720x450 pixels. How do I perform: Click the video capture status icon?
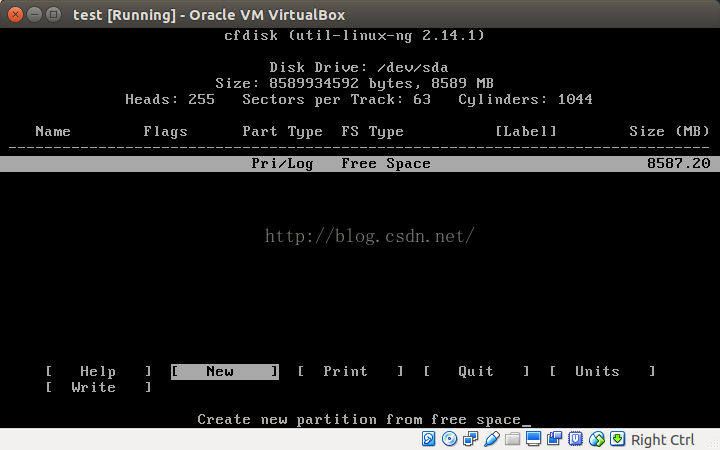click(x=555, y=439)
